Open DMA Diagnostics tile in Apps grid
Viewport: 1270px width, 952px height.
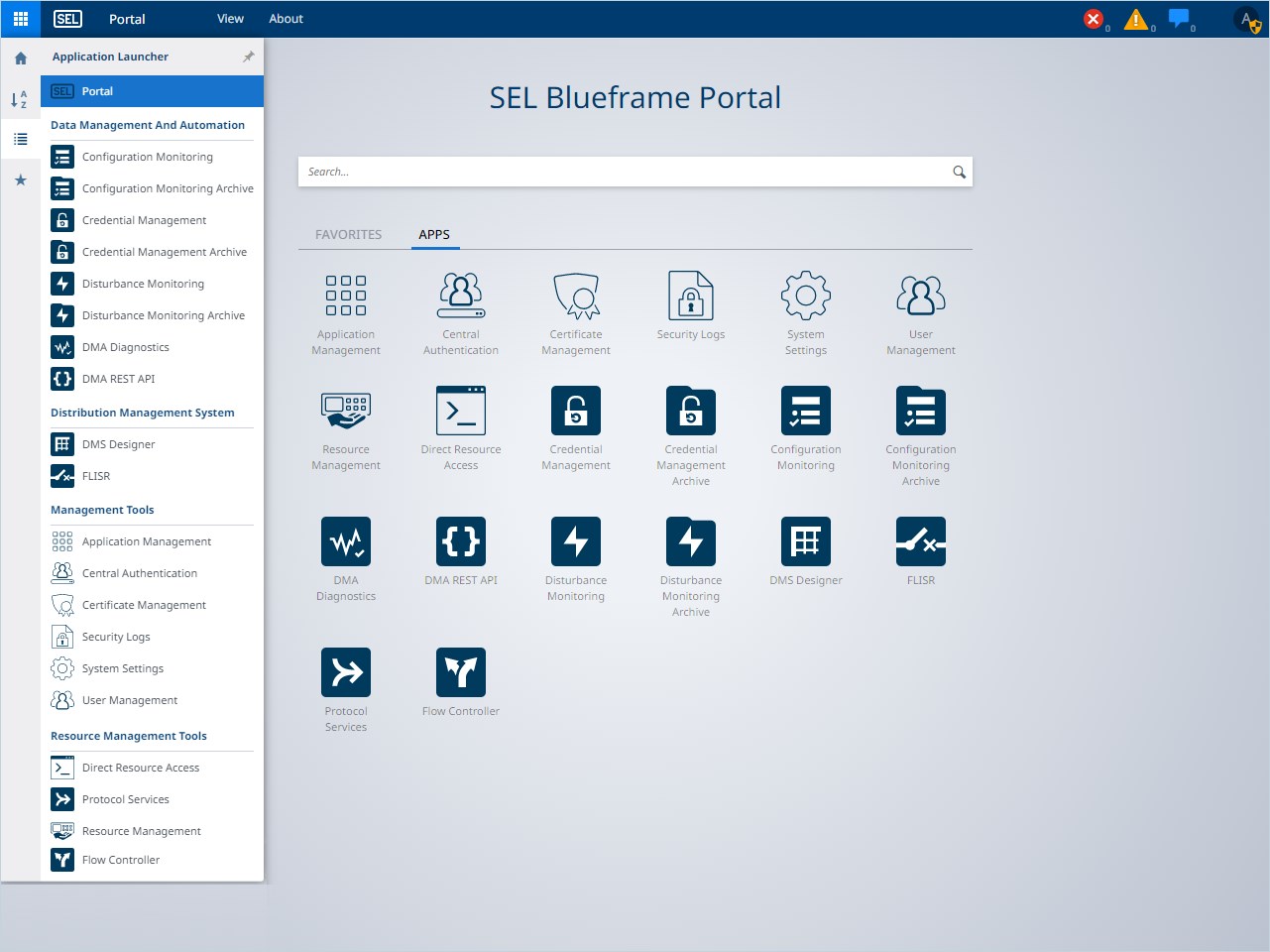[346, 559]
